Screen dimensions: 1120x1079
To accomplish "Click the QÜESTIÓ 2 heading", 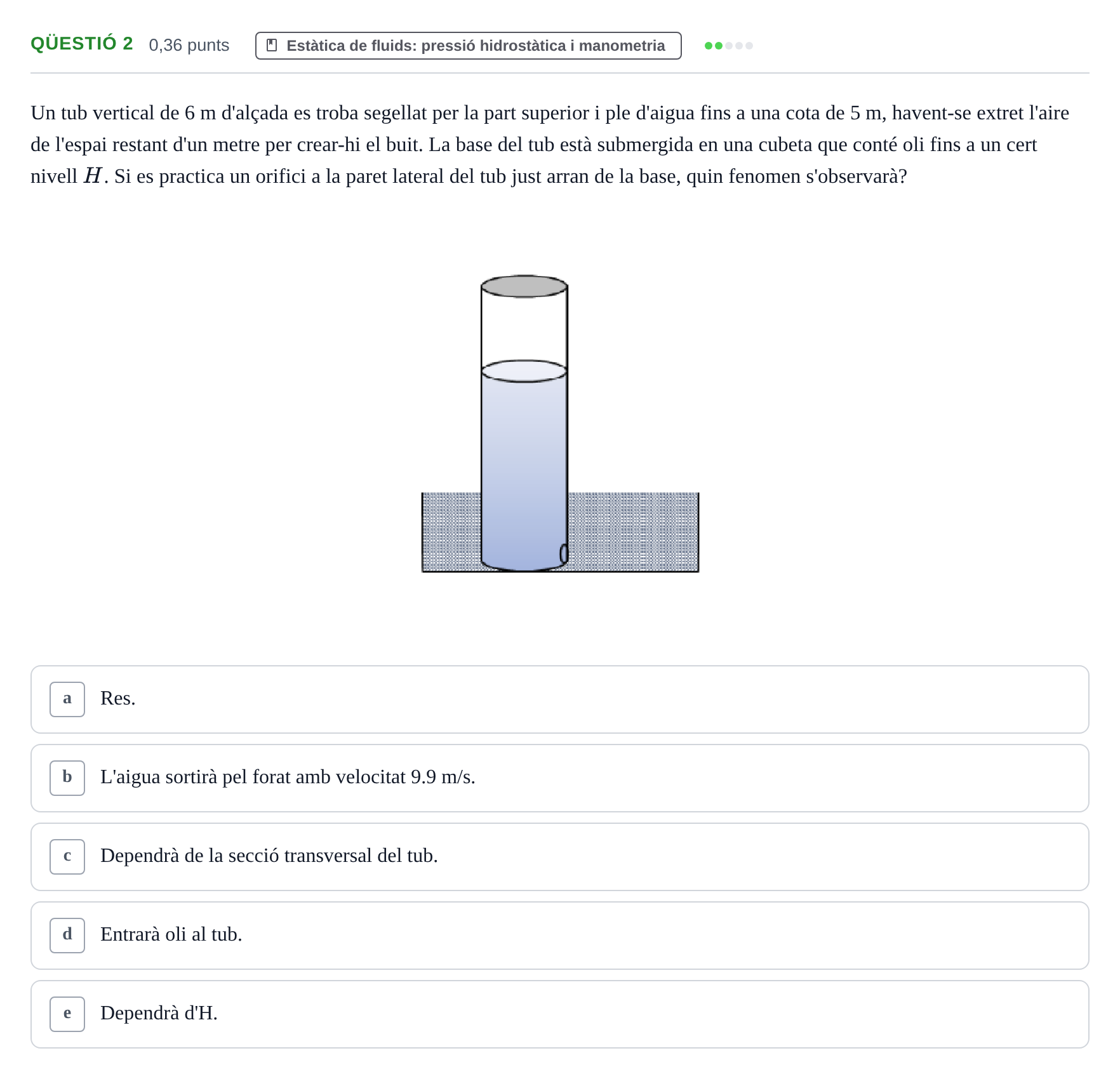I will [x=82, y=44].
